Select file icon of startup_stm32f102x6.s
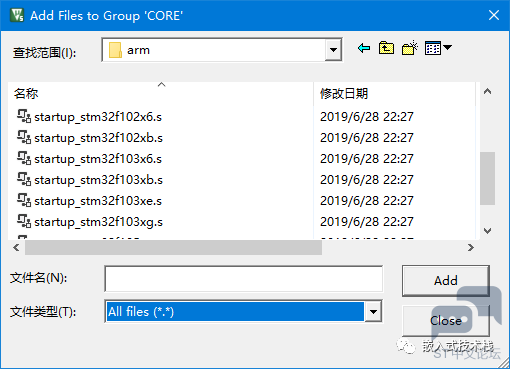 (x=24, y=116)
